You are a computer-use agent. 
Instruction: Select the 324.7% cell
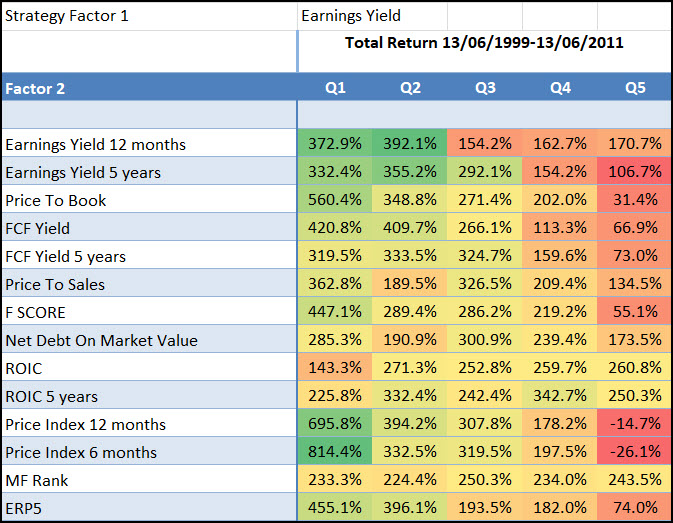pyautogui.click(x=485, y=255)
